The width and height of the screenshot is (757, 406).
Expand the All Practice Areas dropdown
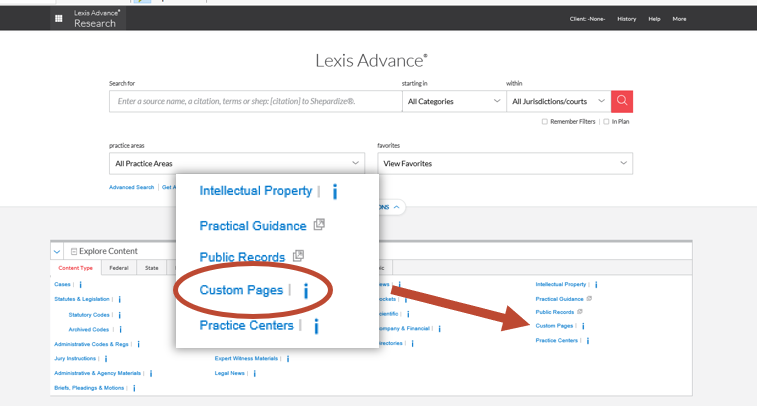point(237,164)
